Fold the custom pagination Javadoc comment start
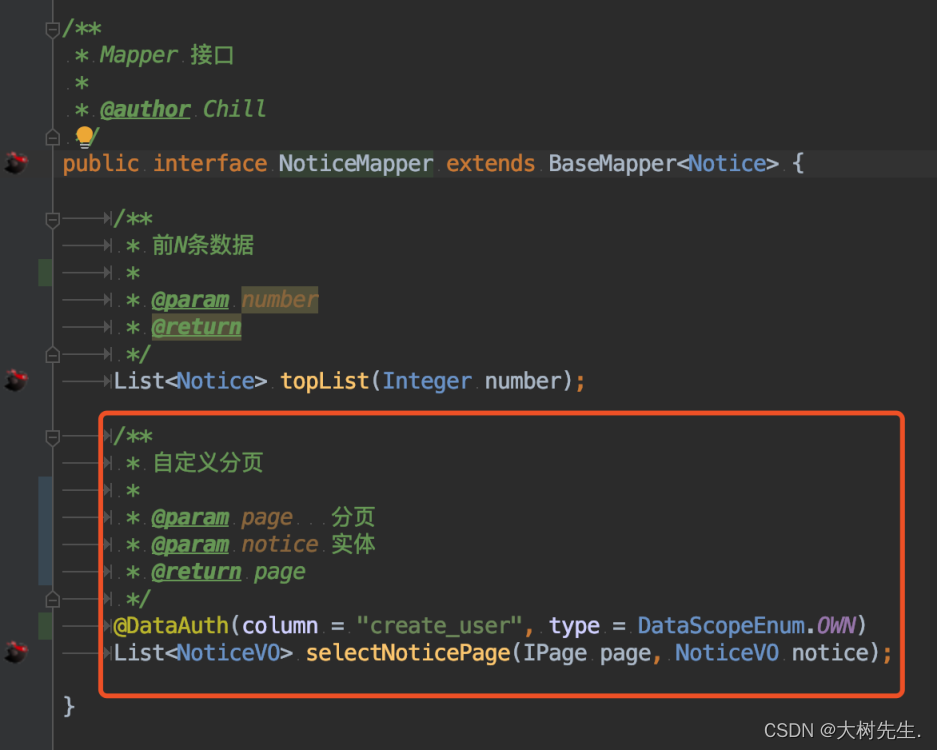The image size is (937, 750). 53,437
